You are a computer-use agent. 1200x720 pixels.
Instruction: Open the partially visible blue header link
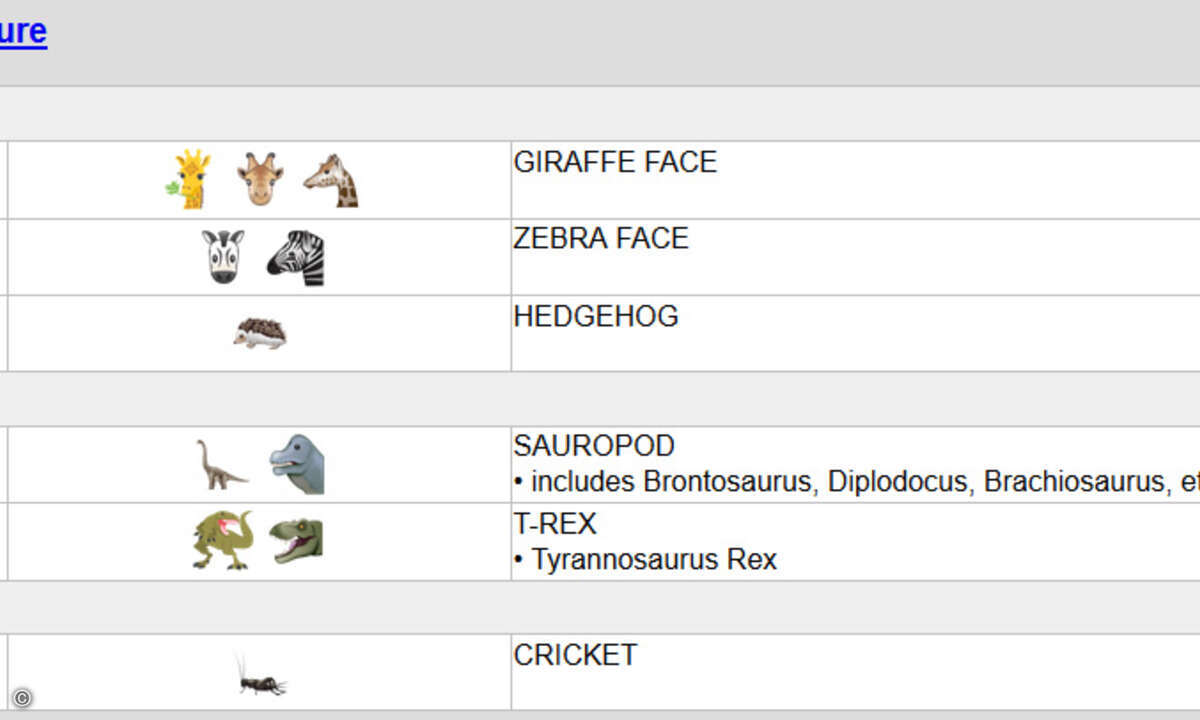[23, 32]
